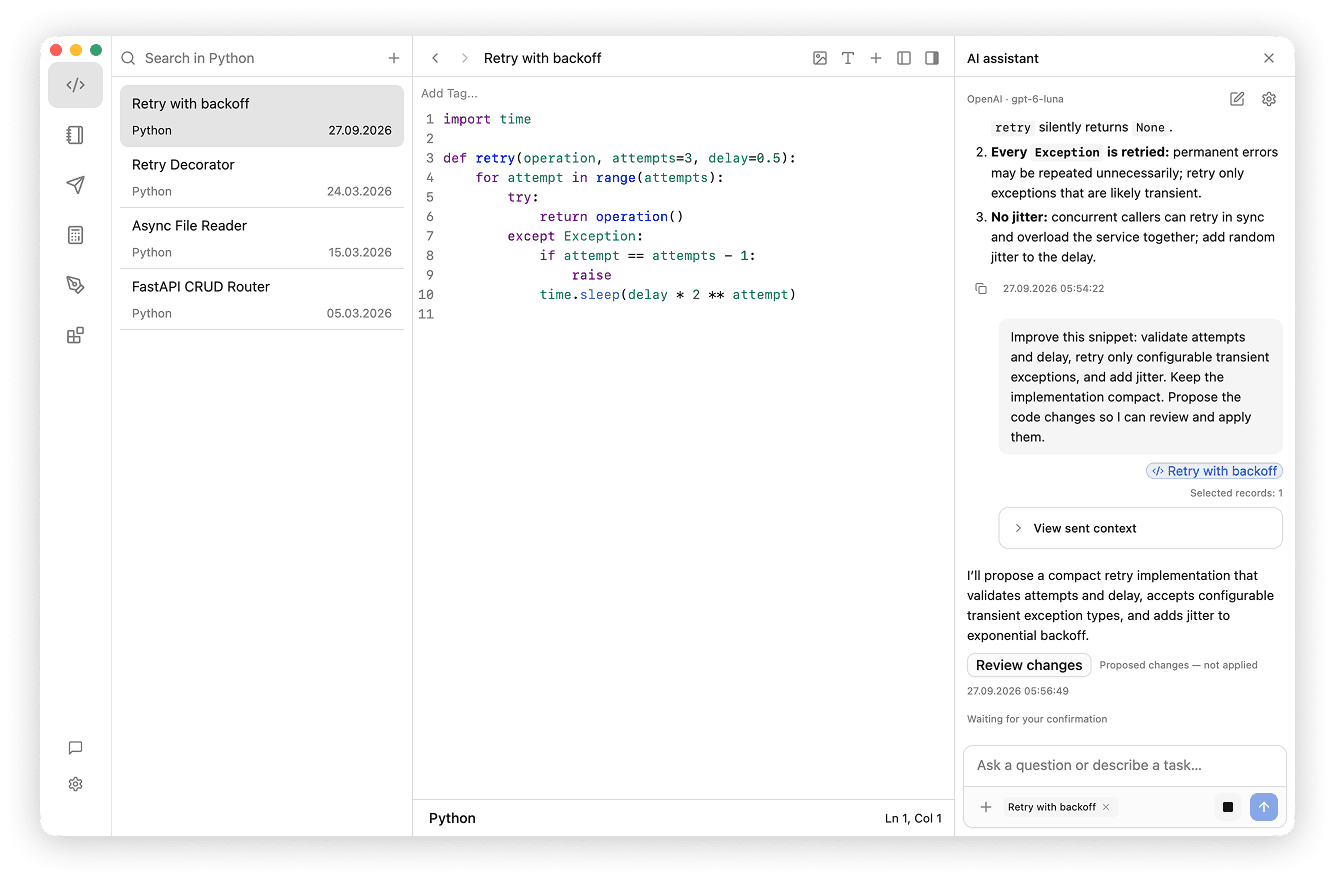Click Ln 1, Col 1 status indicator
The width and height of the screenshot is (1335, 880).
pos(913,818)
